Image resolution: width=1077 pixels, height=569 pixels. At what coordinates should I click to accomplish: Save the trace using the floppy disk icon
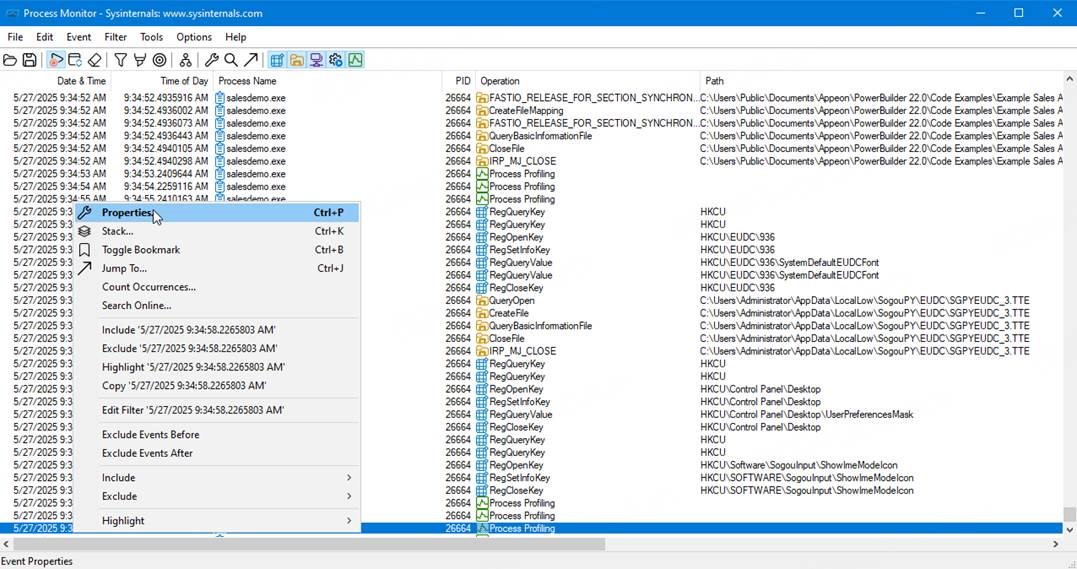[x=30, y=60]
